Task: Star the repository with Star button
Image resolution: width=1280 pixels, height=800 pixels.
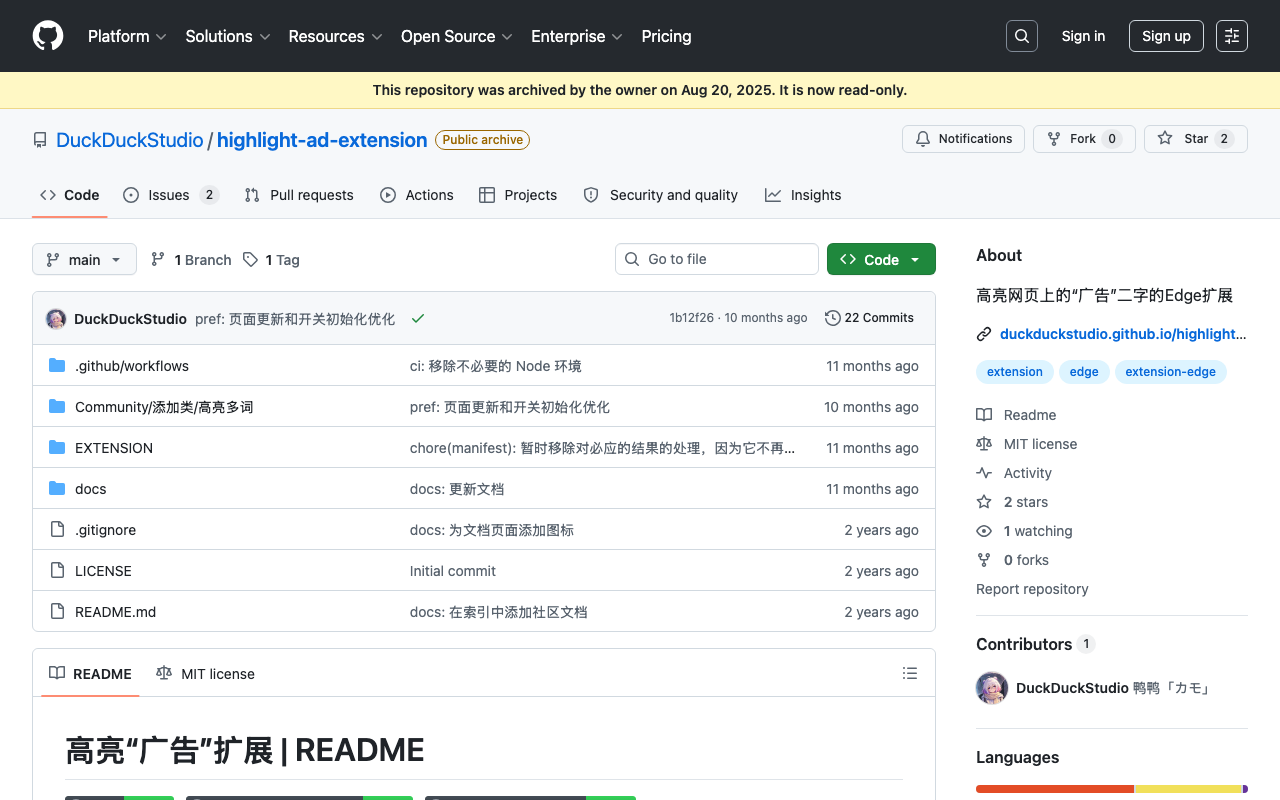Action: (x=1196, y=139)
